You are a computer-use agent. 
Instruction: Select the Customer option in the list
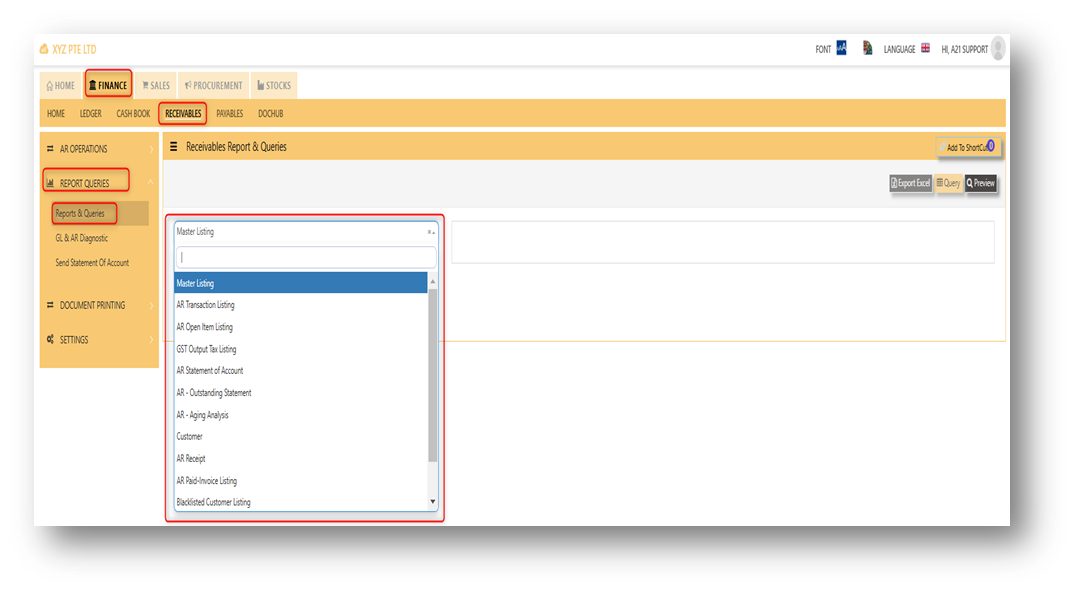(x=301, y=436)
